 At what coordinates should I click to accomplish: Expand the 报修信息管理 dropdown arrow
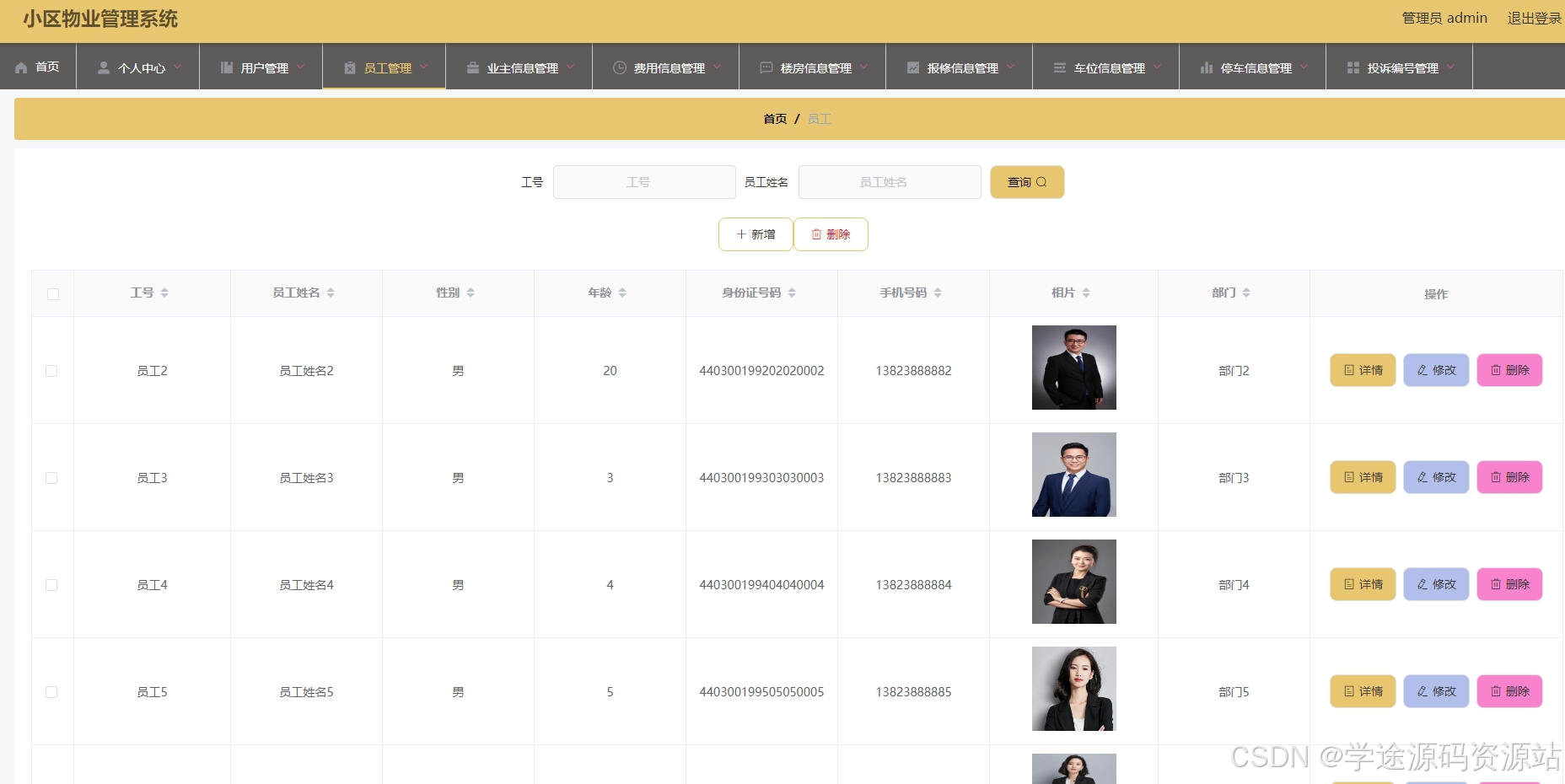pos(1010,67)
